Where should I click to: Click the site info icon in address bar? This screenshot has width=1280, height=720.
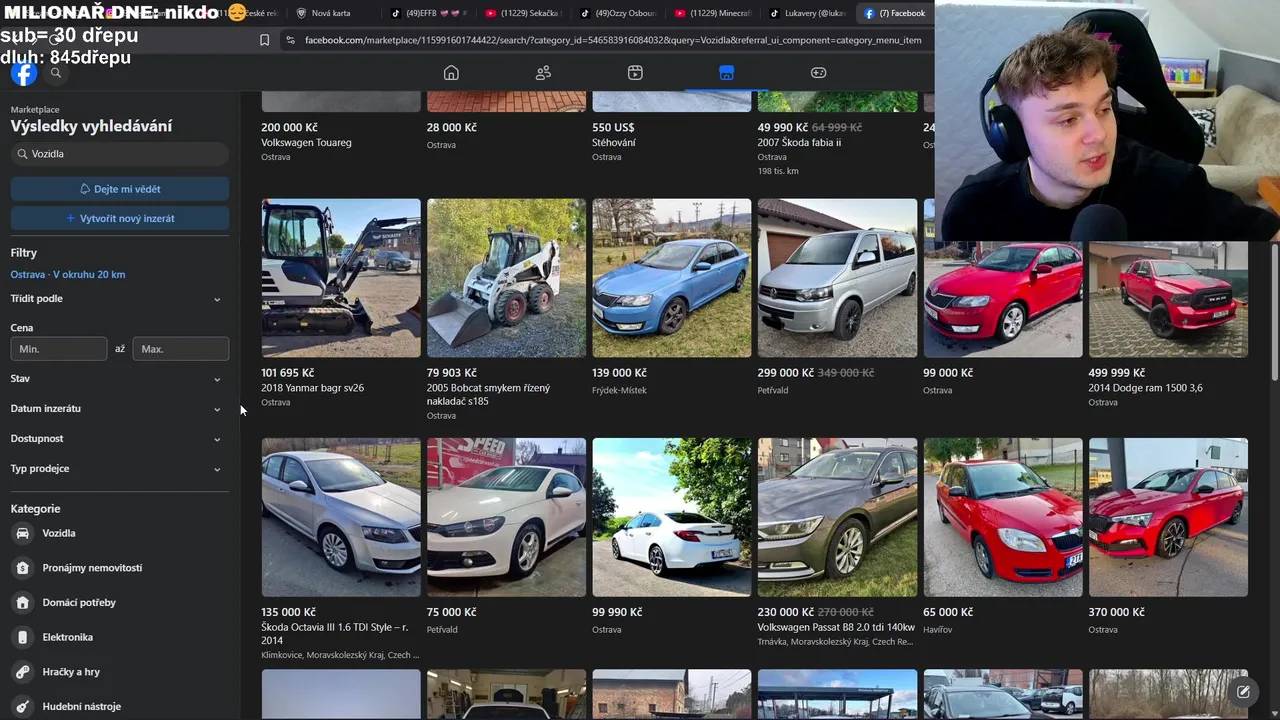pos(290,40)
